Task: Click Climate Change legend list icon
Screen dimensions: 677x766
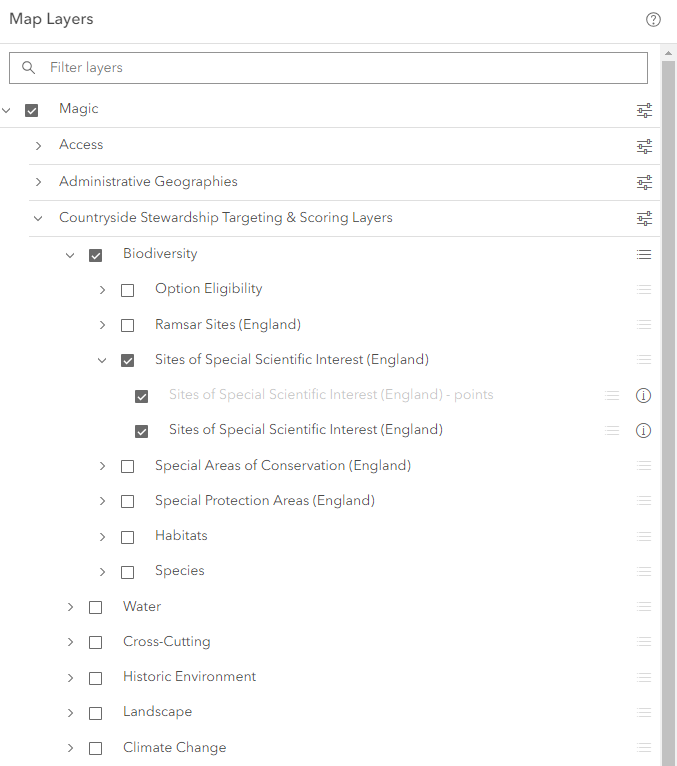Action: click(x=644, y=747)
